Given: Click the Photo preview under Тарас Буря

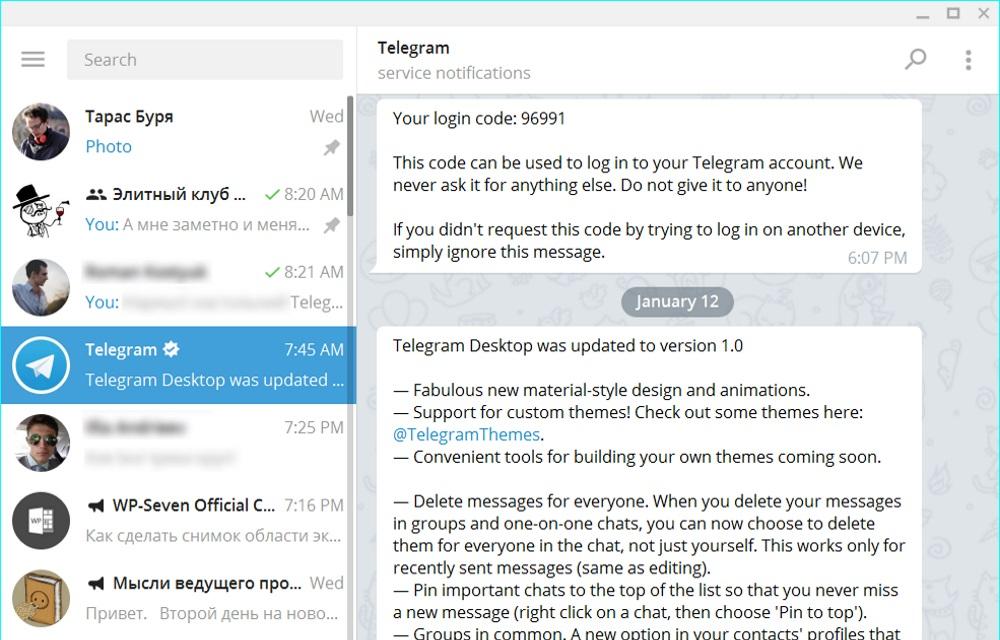Looking at the screenshot, I should (x=108, y=147).
